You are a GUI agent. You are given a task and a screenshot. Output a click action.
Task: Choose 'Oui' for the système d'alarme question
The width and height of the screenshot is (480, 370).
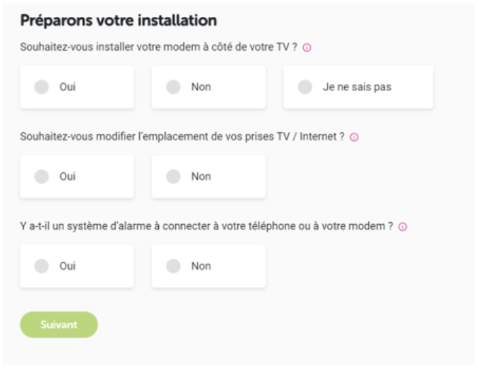point(77,266)
